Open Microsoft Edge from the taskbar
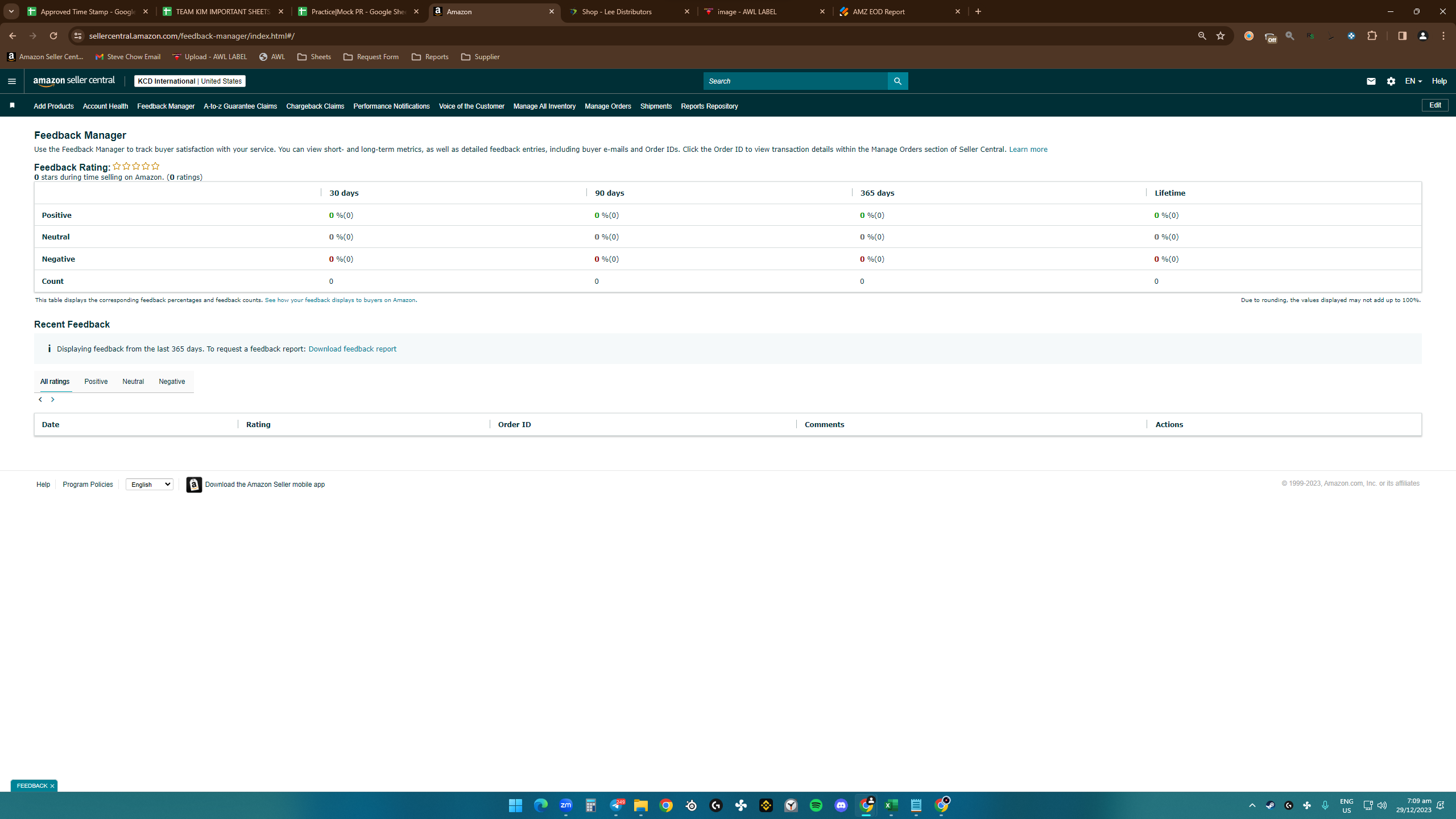This screenshot has height=819, width=1456. coord(540,805)
